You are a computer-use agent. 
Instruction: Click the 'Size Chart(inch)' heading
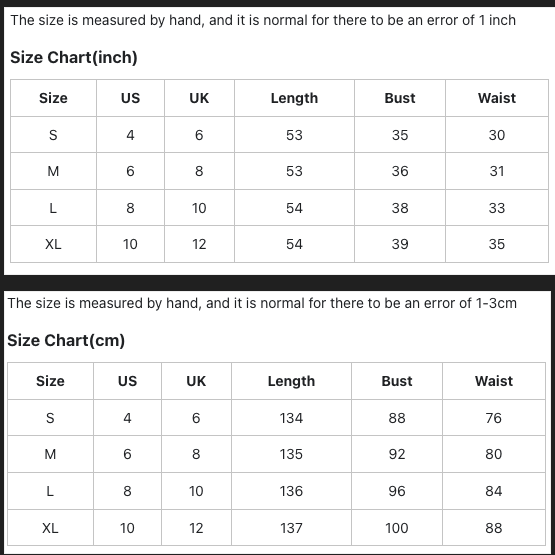pyautogui.click(x=74, y=57)
